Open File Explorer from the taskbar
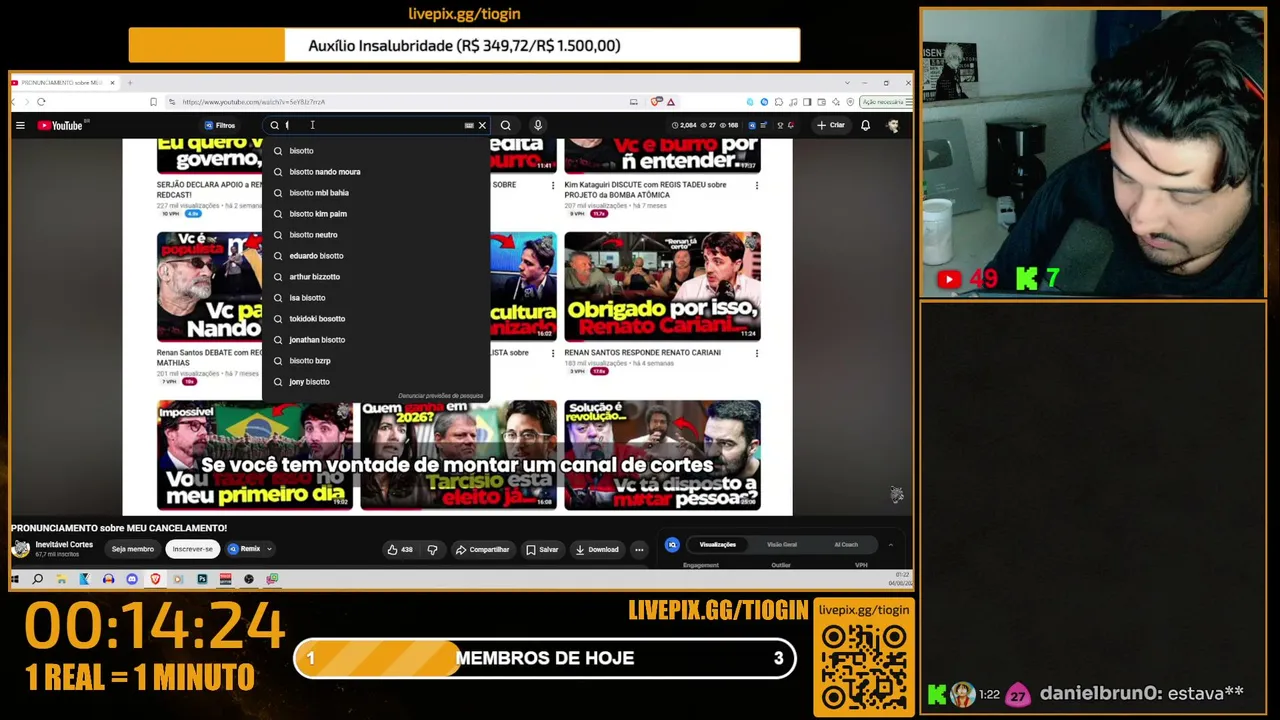 pos(61,579)
